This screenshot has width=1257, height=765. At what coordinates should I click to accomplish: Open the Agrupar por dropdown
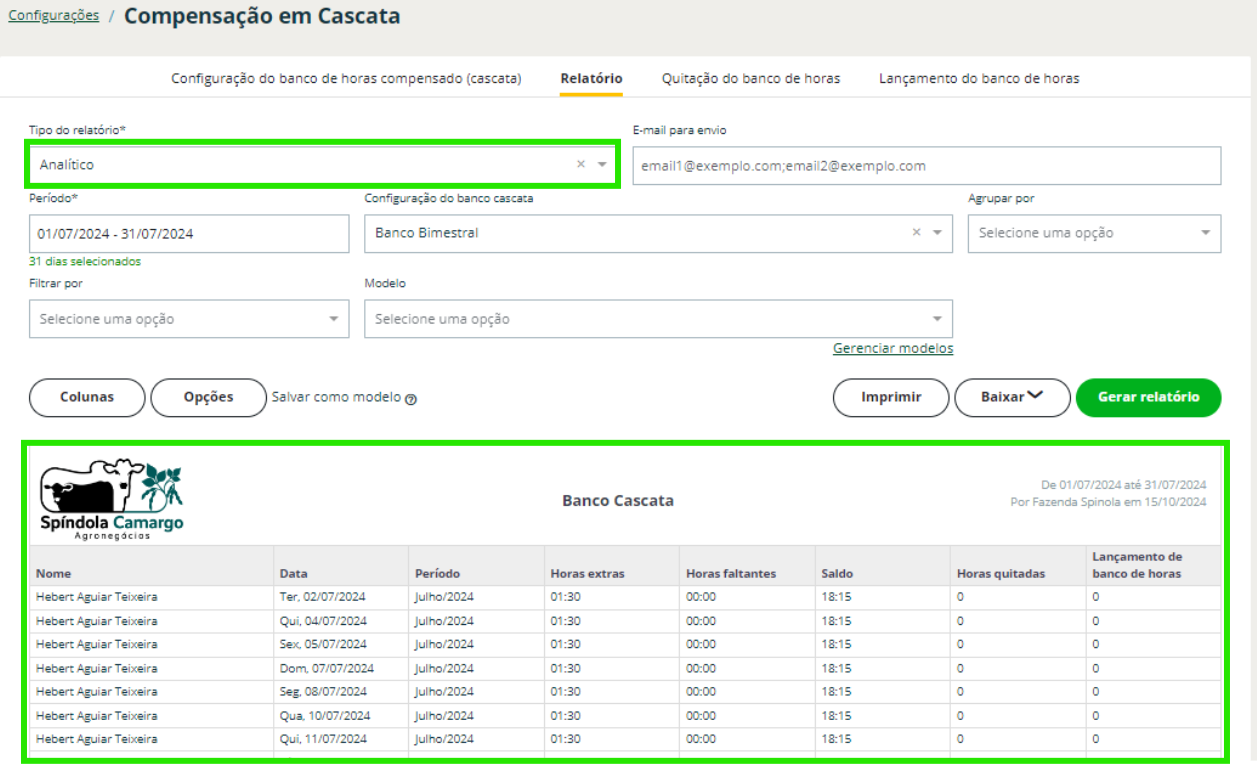pos(1093,233)
